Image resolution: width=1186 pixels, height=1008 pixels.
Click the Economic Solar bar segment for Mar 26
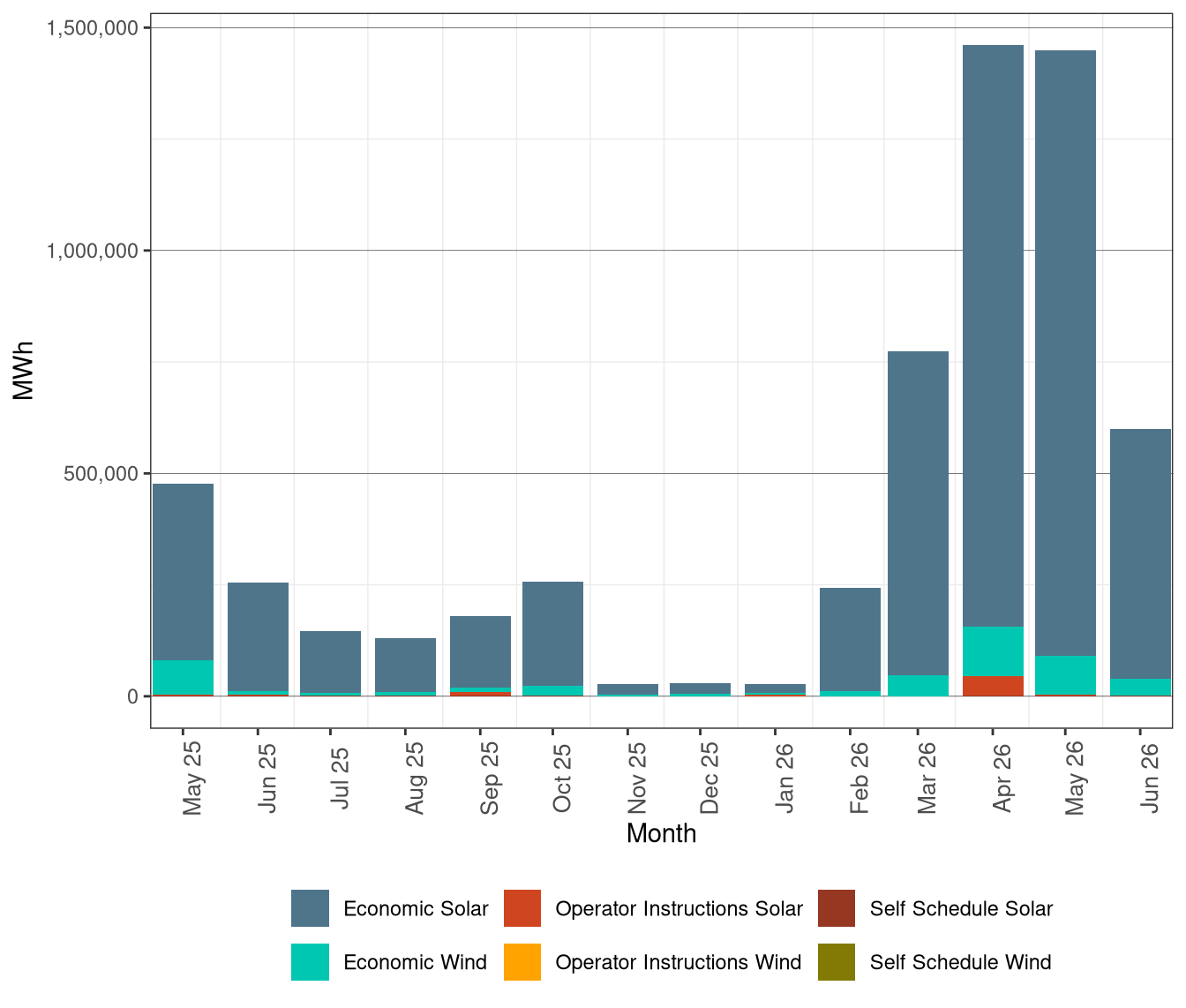pyautogui.click(x=918, y=513)
